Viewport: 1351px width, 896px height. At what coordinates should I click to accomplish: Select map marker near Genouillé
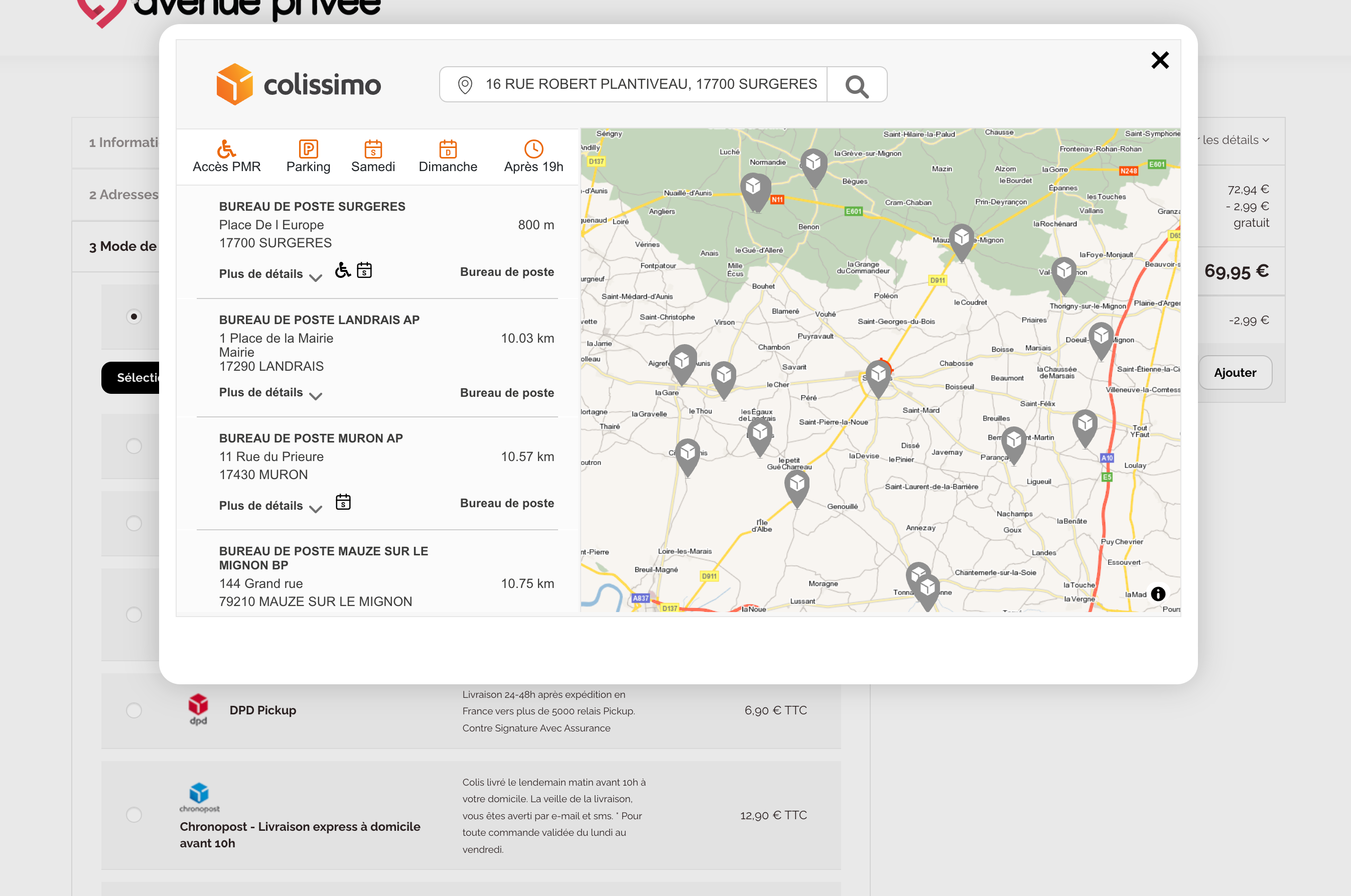(x=797, y=490)
